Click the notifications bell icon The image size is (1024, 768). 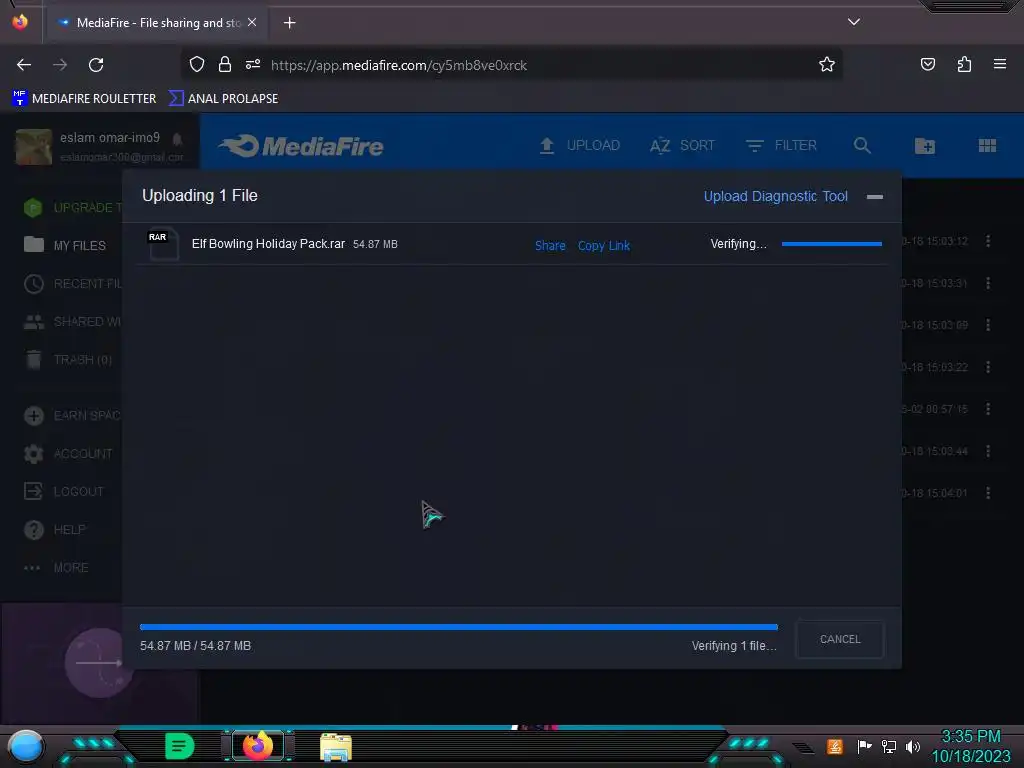tap(177, 138)
